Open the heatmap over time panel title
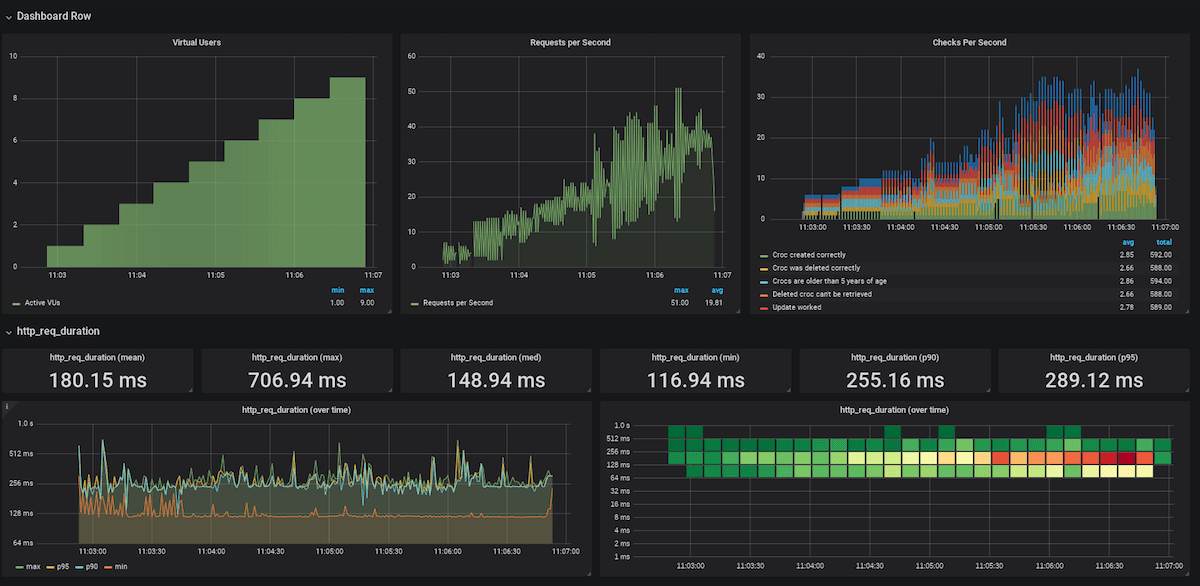Viewport: 1200px width, 586px height. tap(895, 410)
